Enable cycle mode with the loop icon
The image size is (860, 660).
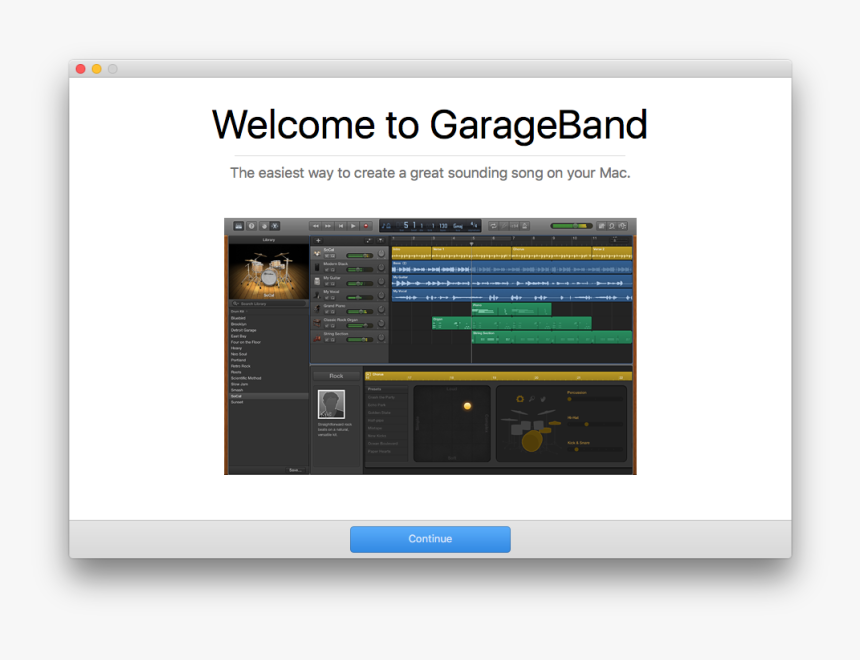point(496,224)
